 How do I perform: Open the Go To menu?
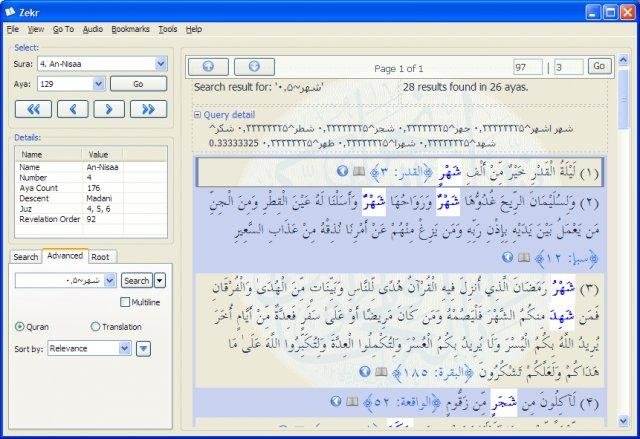[x=63, y=29]
